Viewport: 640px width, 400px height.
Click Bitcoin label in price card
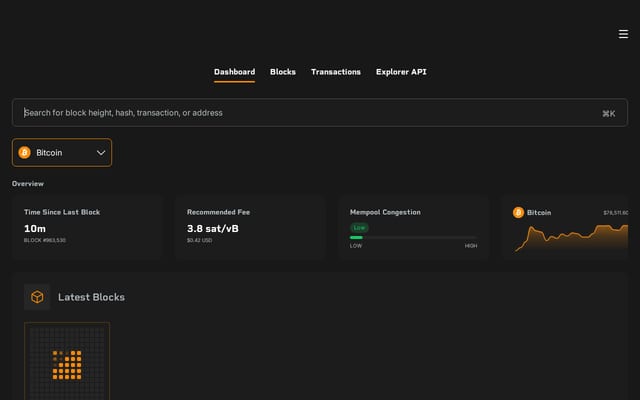click(539, 213)
